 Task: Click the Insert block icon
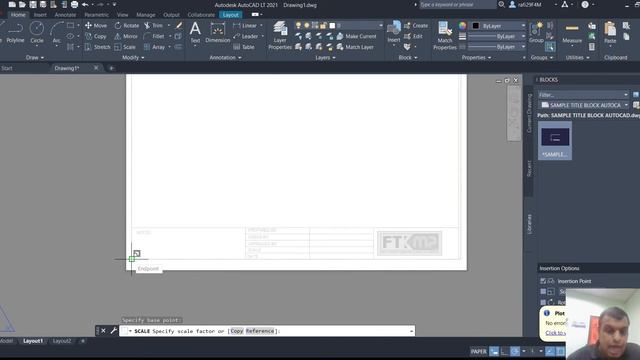tap(394, 29)
